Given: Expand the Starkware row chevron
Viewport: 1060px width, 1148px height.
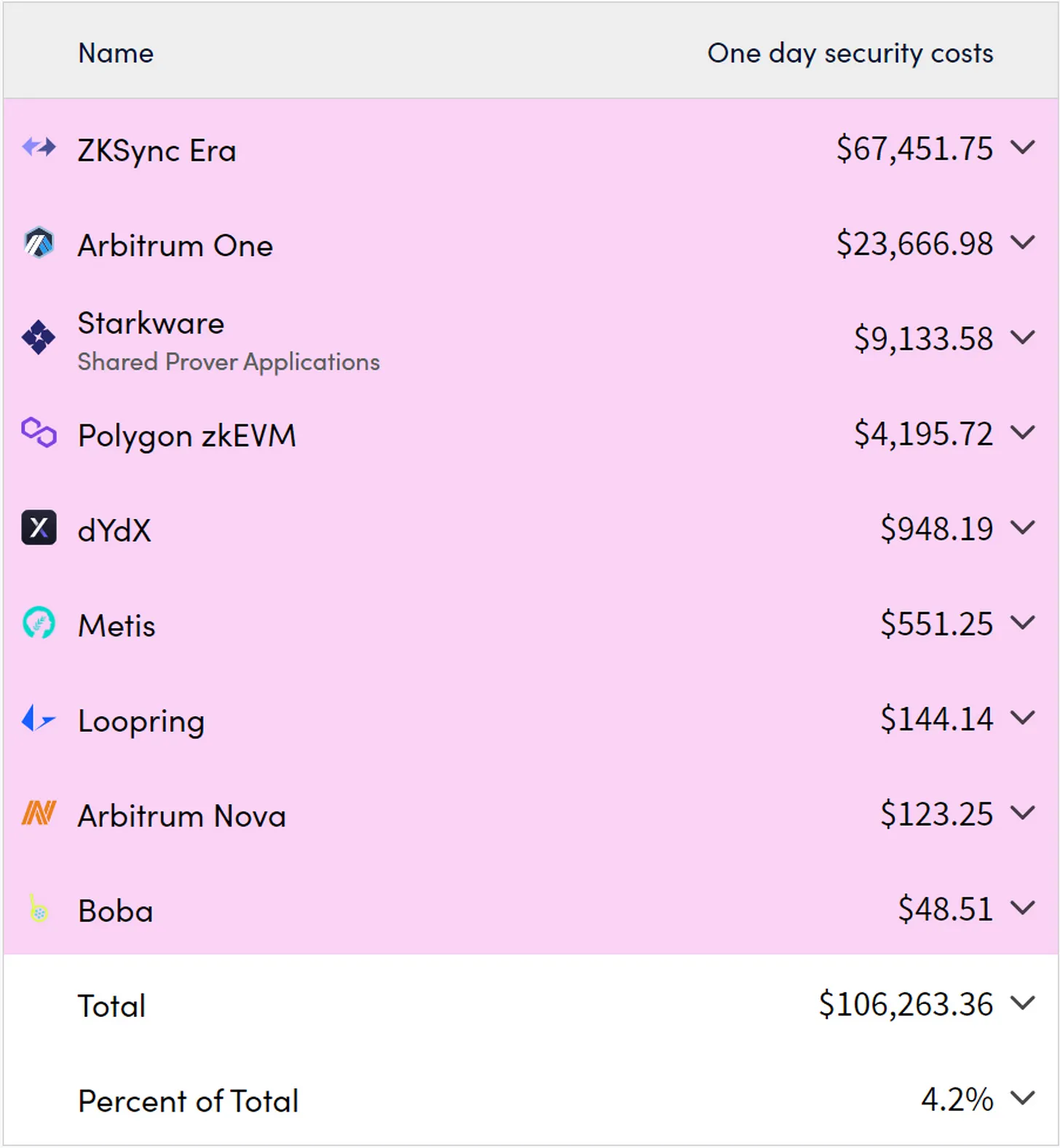Looking at the screenshot, I should coord(1023,338).
